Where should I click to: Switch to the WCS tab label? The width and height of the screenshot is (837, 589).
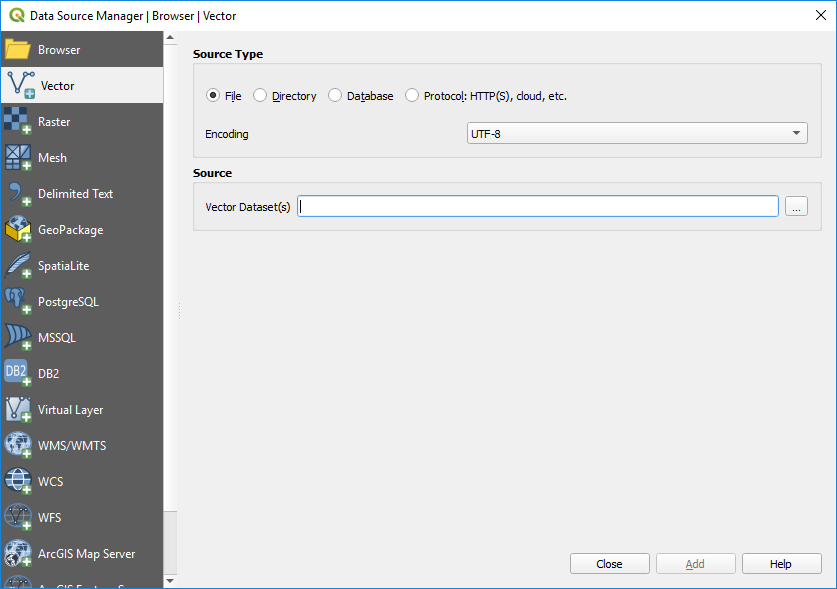point(50,481)
